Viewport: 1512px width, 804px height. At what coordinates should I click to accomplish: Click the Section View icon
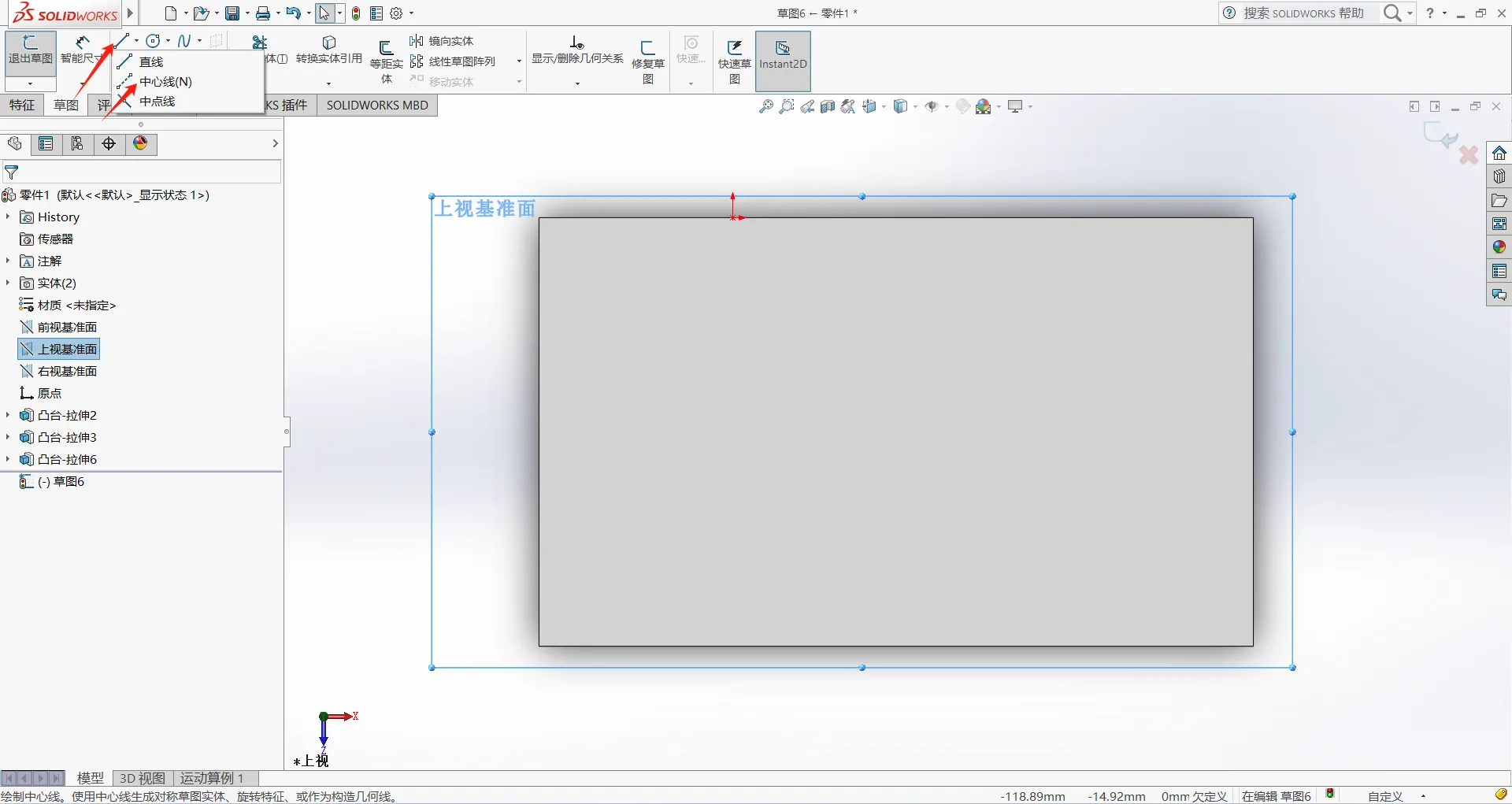pos(828,106)
